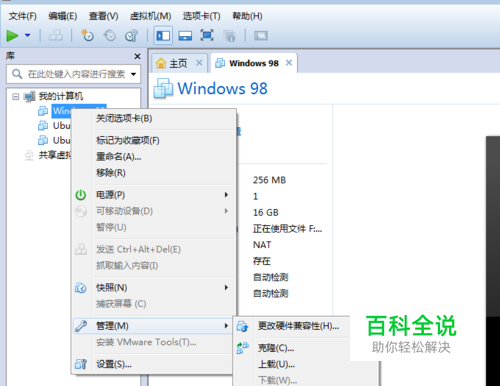Enter full screen mode via the toolbar icon
500x386 pixels.
[207, 35]
